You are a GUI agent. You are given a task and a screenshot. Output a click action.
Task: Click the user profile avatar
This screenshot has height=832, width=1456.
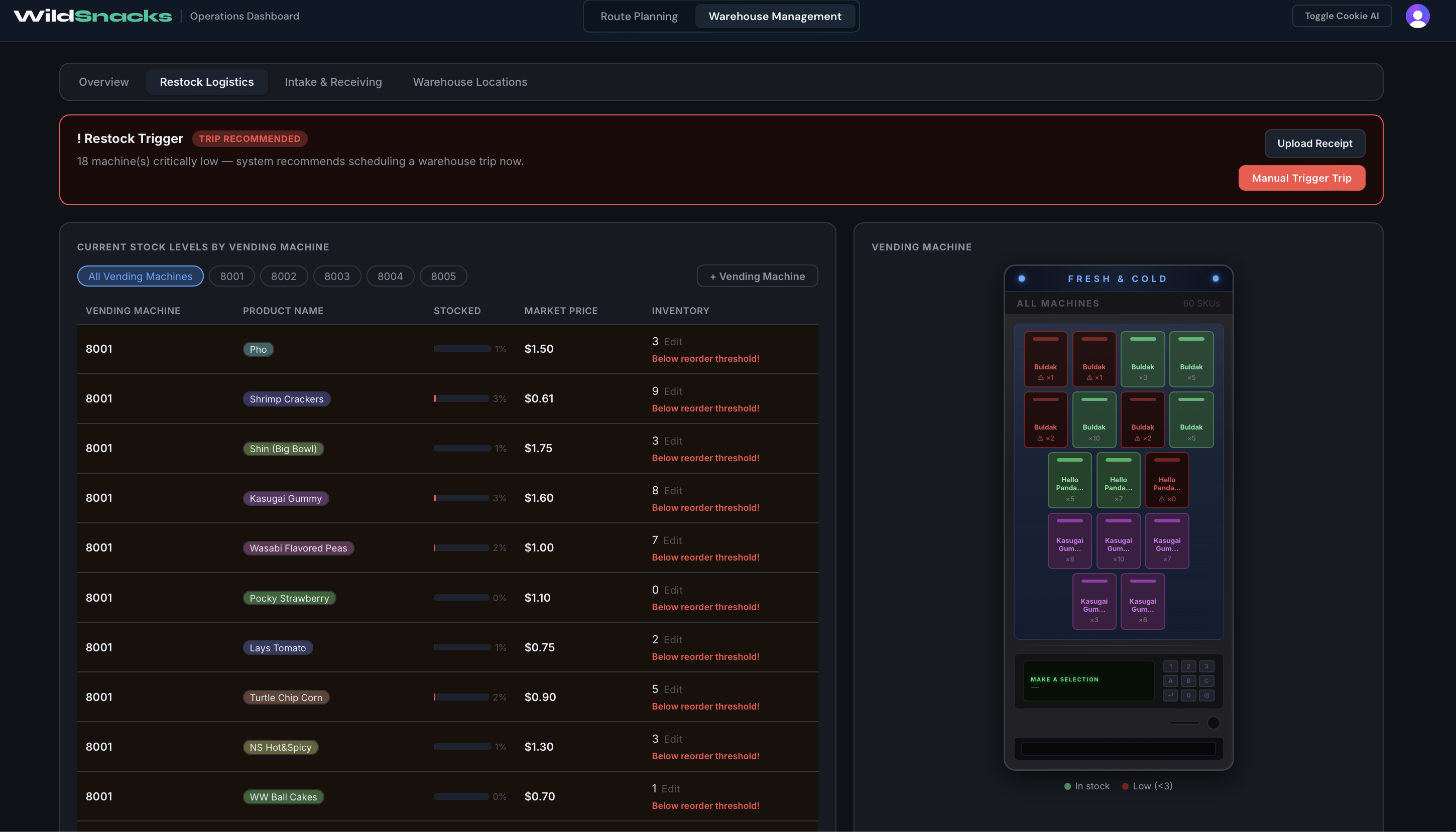pyautogui.click(x=1417, y=16)
